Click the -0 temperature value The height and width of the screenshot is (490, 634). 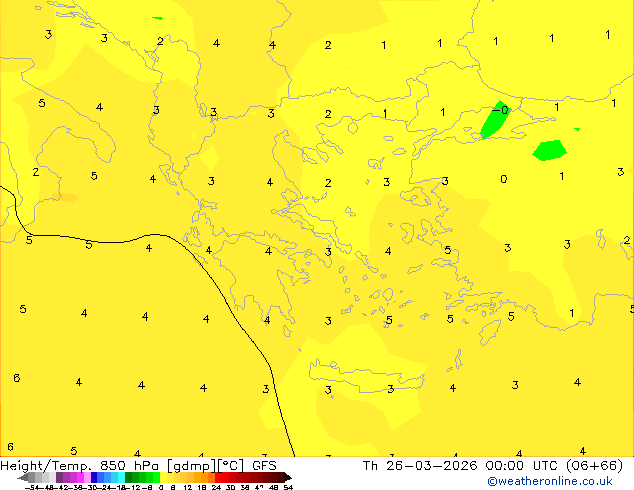click(502, 110)
